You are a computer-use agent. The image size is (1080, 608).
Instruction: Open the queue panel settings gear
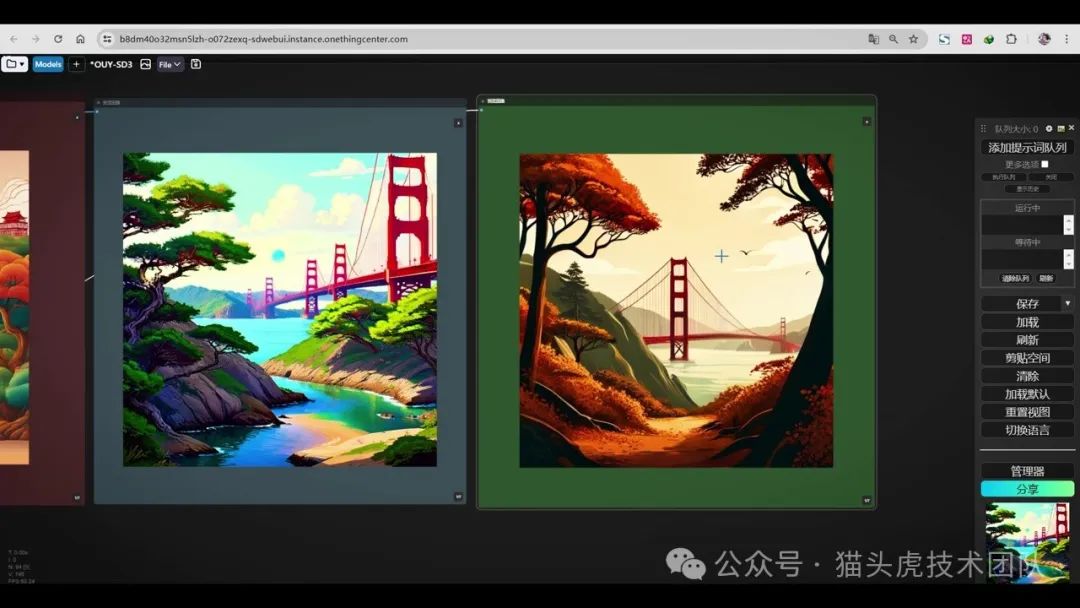(x=1049, y=129)
